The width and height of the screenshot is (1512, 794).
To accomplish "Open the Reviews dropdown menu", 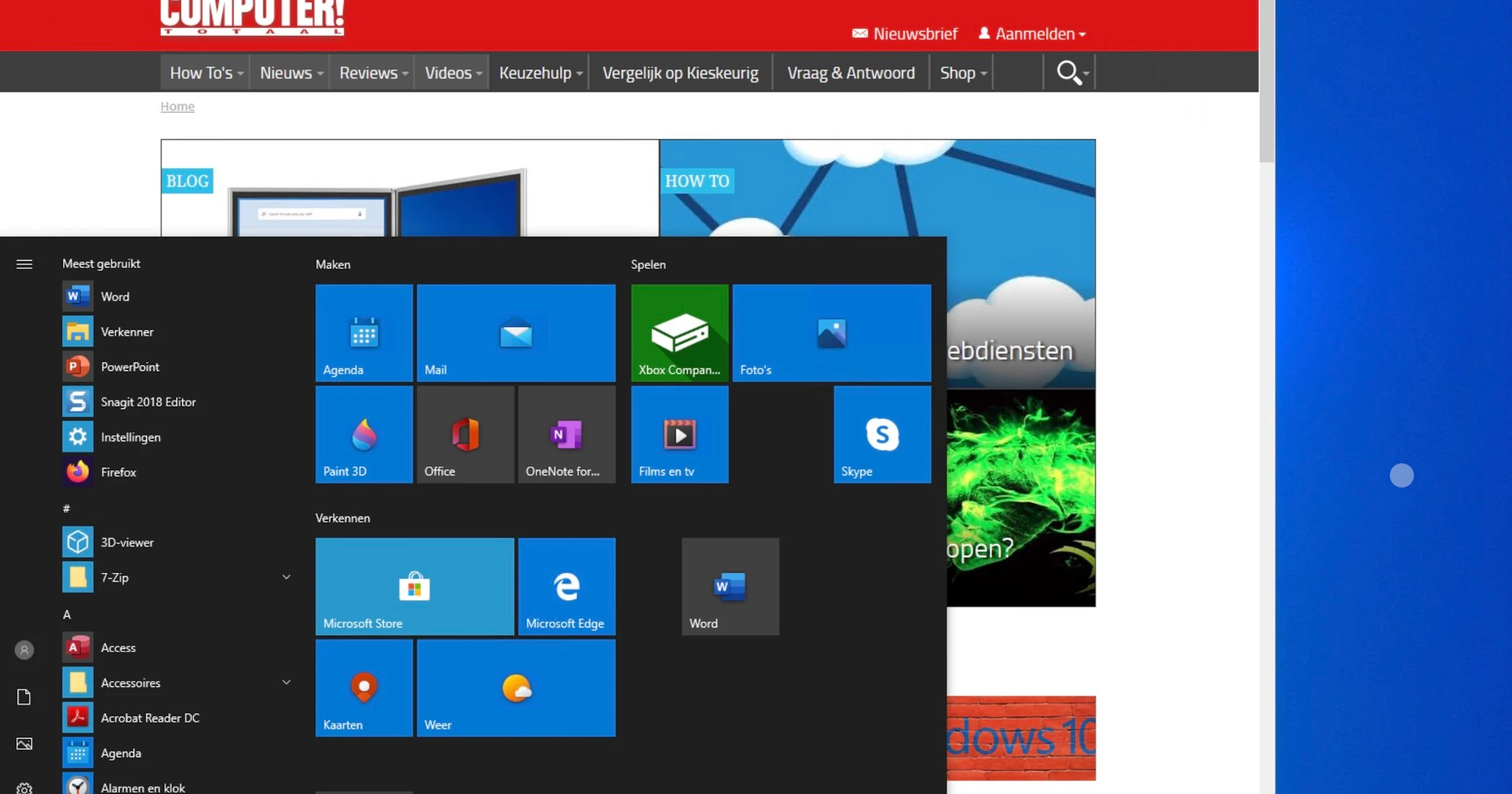I will (373, 72).
